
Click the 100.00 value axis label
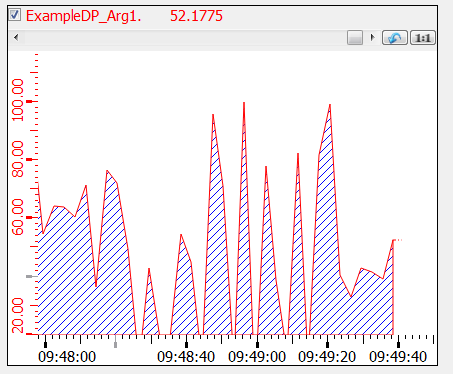18,100
